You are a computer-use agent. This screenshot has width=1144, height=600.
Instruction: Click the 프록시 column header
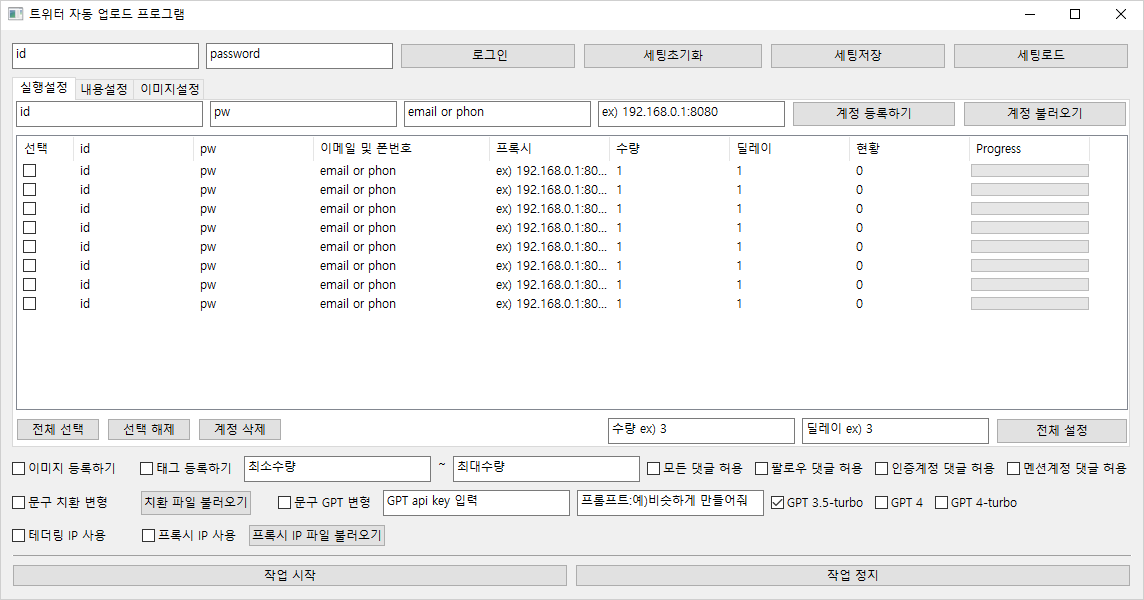point(549,149)
